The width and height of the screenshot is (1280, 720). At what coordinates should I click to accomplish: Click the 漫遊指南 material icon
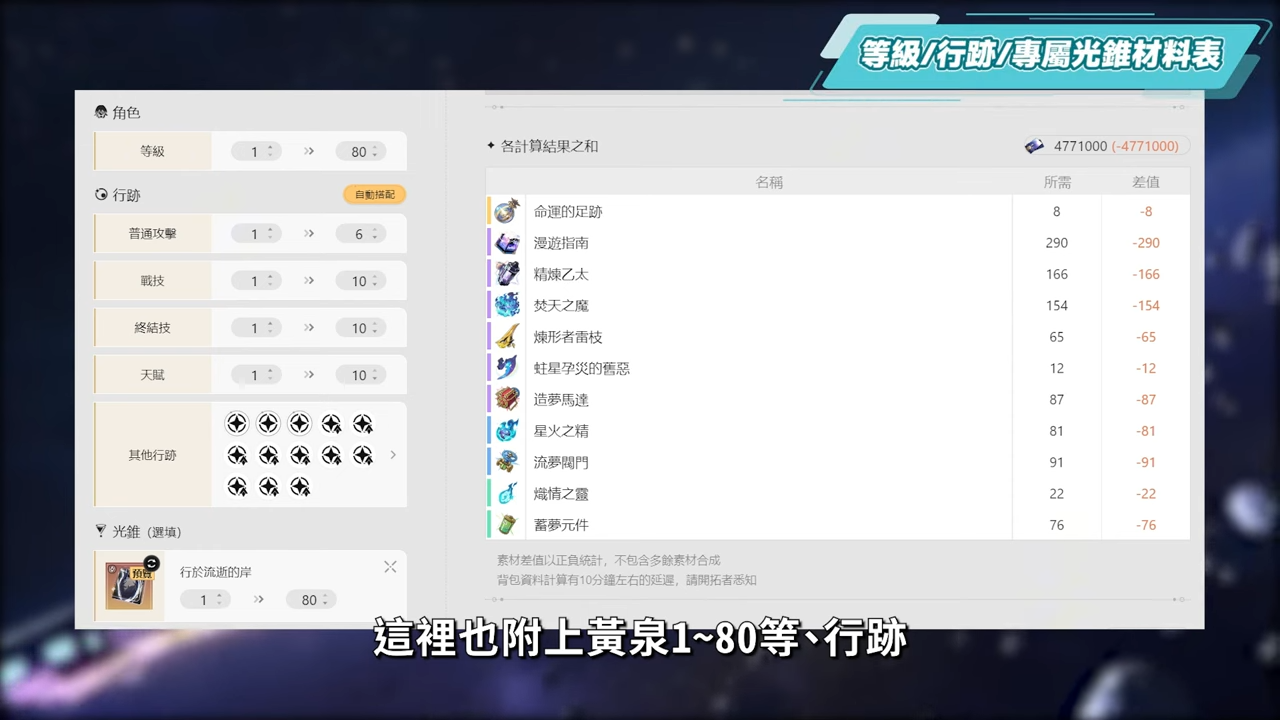tap(507, 243)
